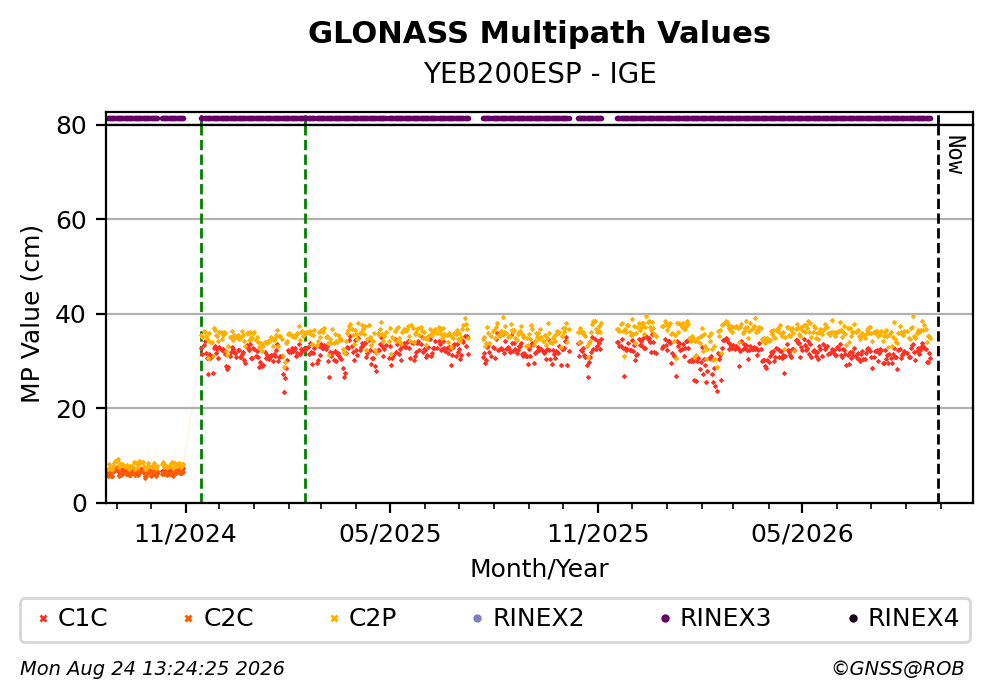
Task: Click the GLONASS Multipath Values title
Action: pyautogui.click(x=539, y=33)
